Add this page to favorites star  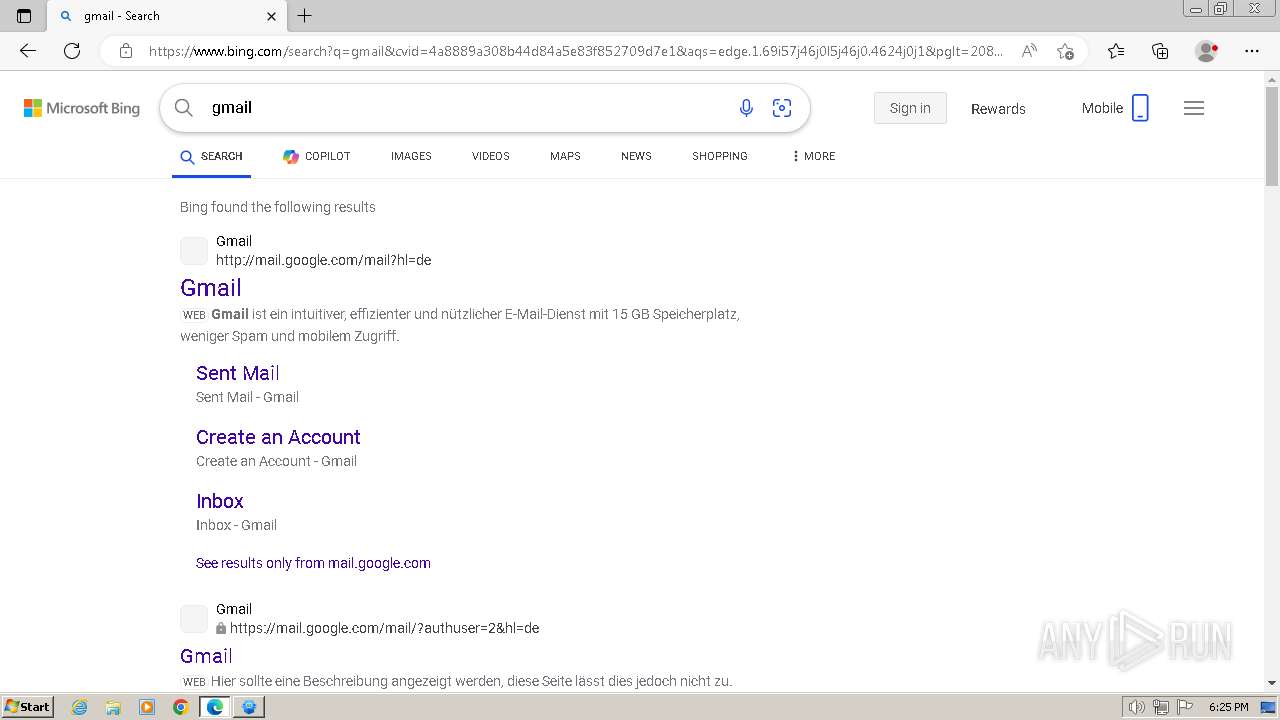[1065, 51]
